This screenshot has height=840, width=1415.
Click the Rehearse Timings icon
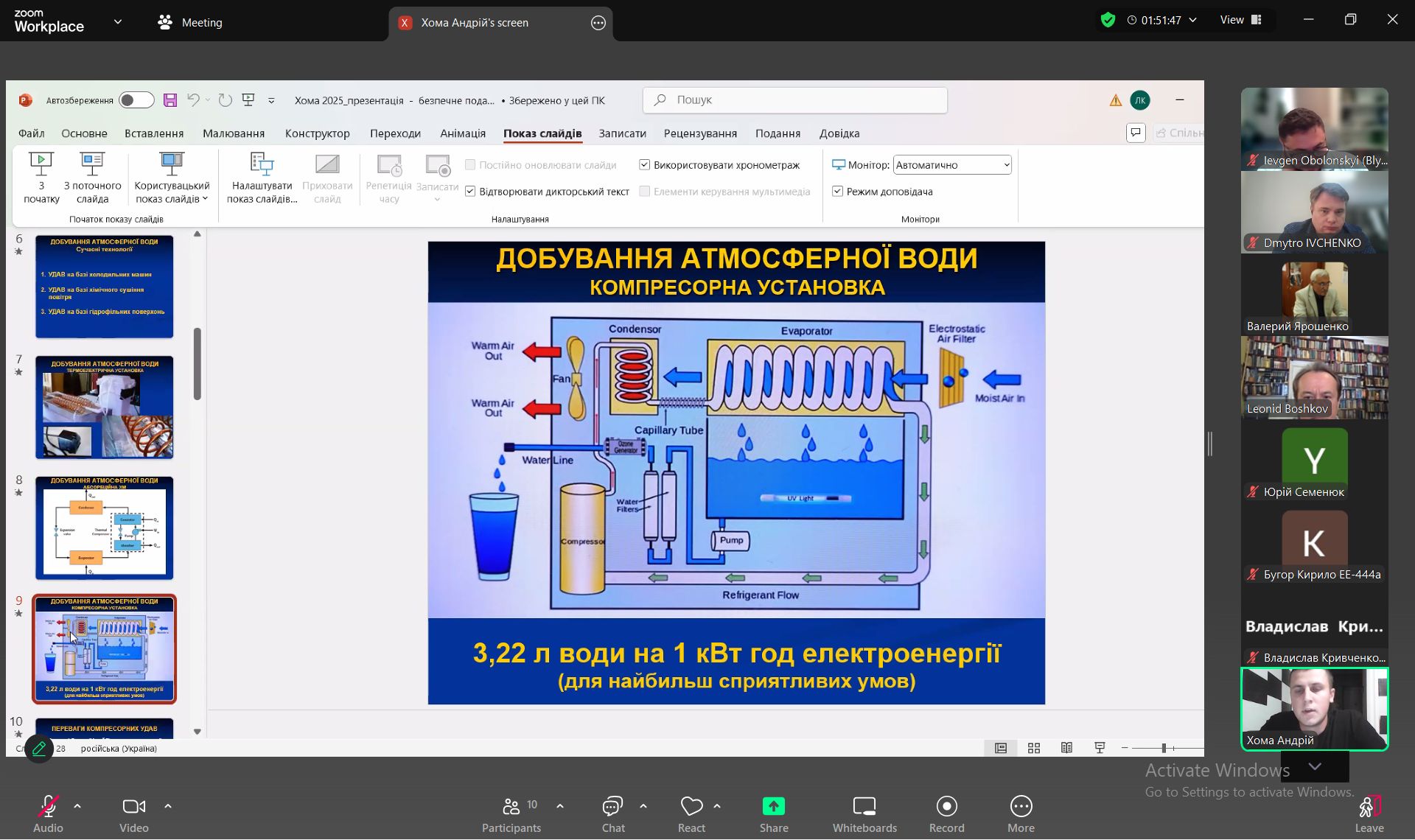point(389,165)
